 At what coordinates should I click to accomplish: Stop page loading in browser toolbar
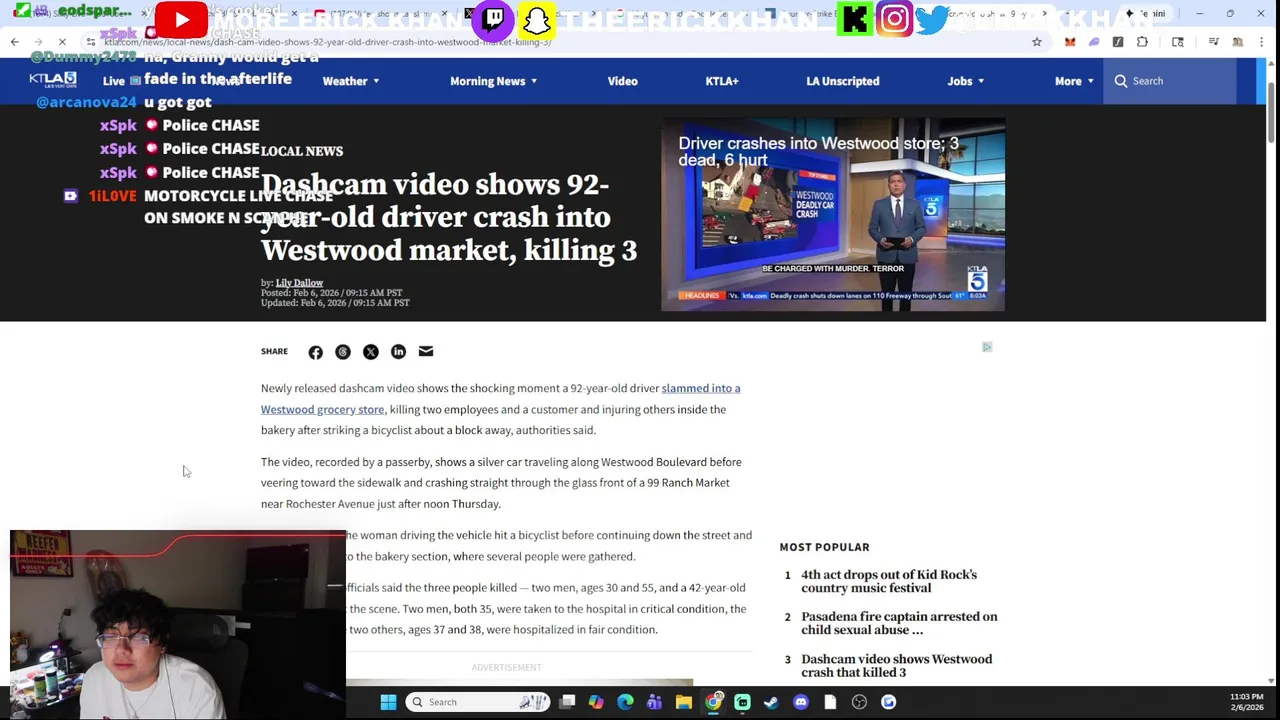(x=62, y=42)
